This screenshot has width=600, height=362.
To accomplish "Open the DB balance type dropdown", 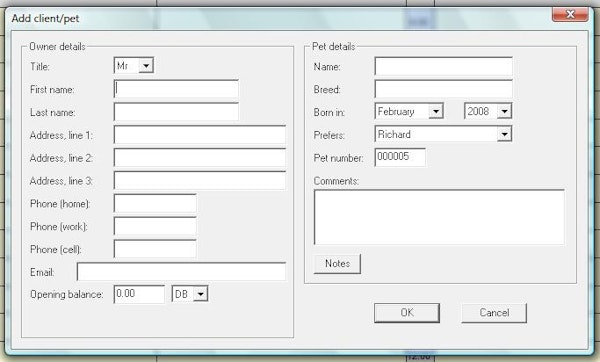I will coord(190,294).
